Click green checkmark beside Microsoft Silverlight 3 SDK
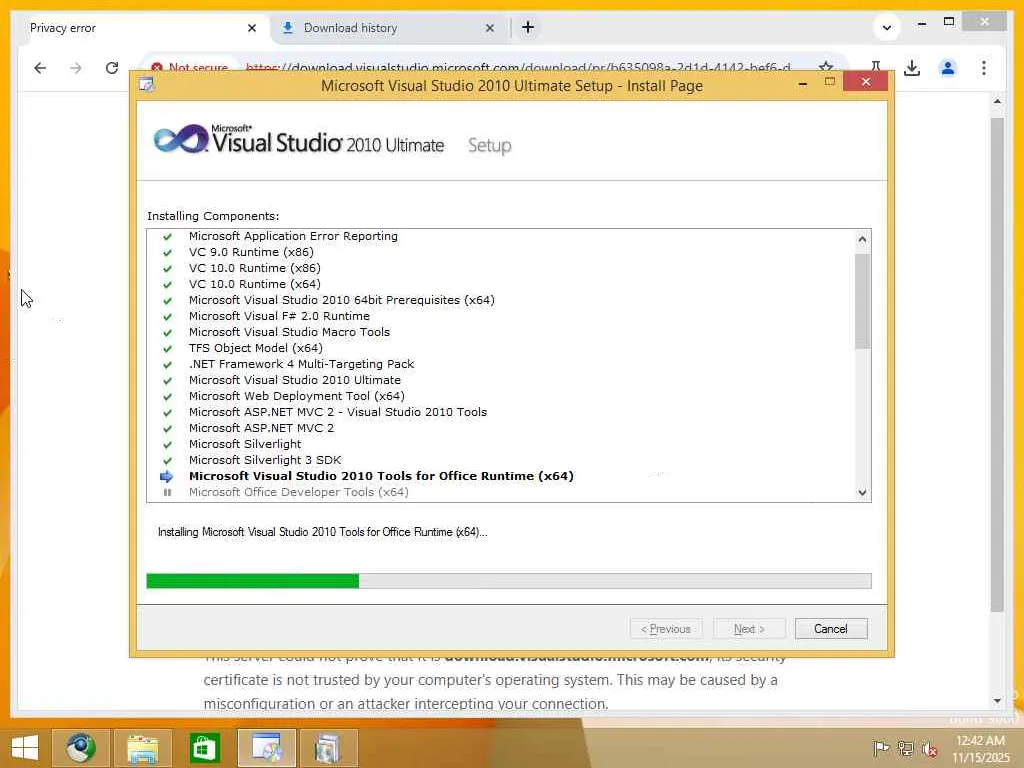Image resolution: width=1024 pixels, height=768 pixels. pyautogui.click(x=167, y=460)
